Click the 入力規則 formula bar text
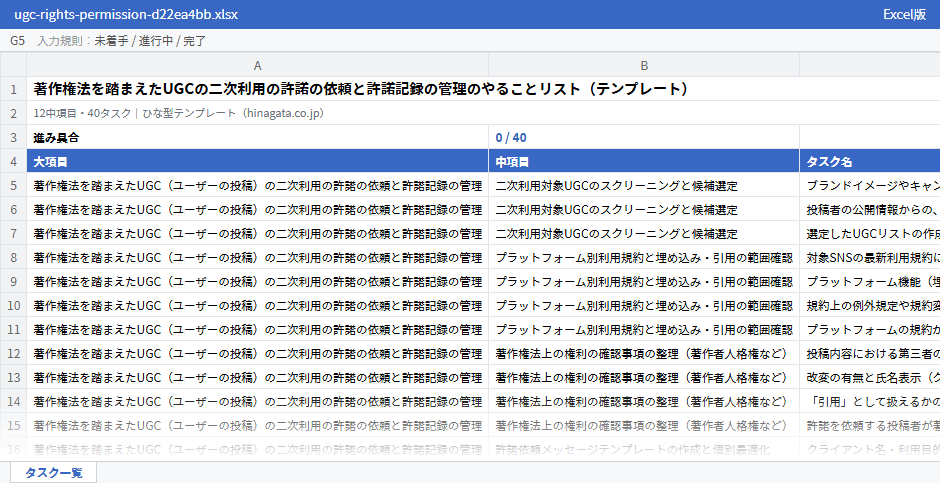Viewport: 940px width, 483px height. pyautogui.click(x=122, y=41)
